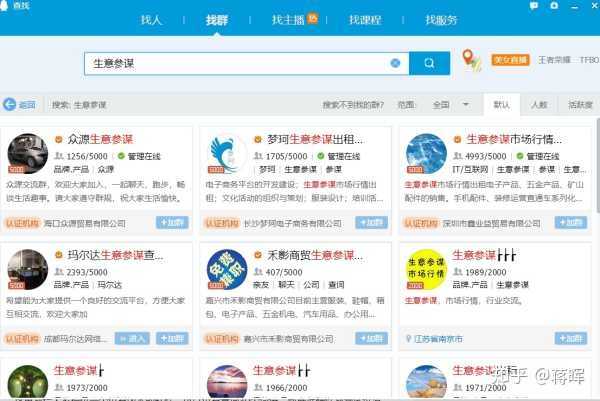
Task: Open 众源生意参谋 group title
Action: pyautogui.click(x=100, y=139)
